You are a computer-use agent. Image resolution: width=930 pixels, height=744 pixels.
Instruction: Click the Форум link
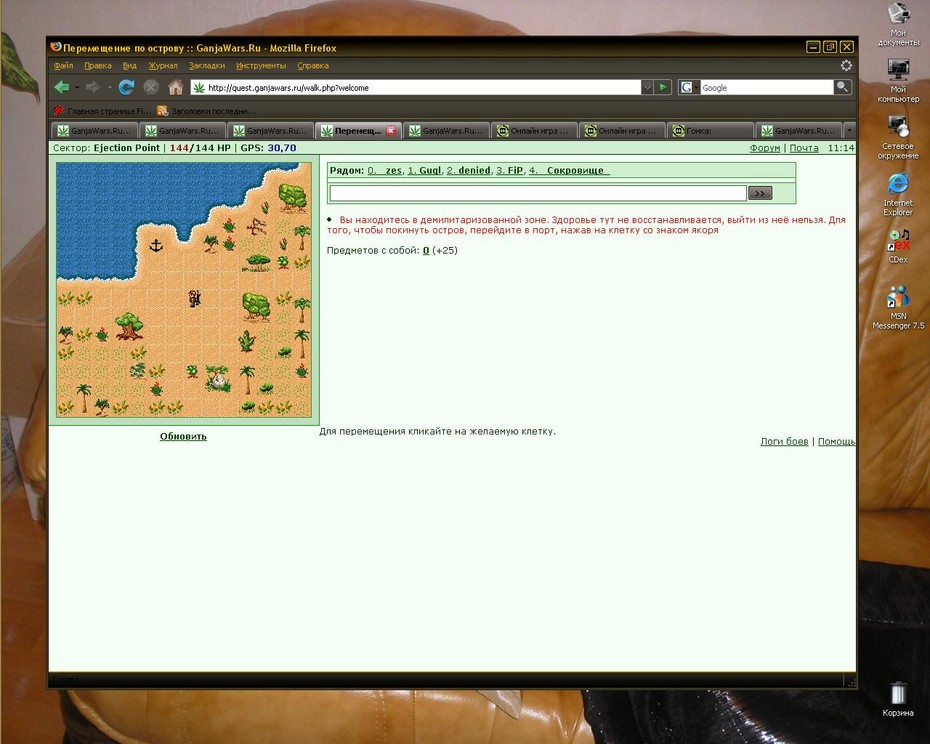(x=765, y=148)
